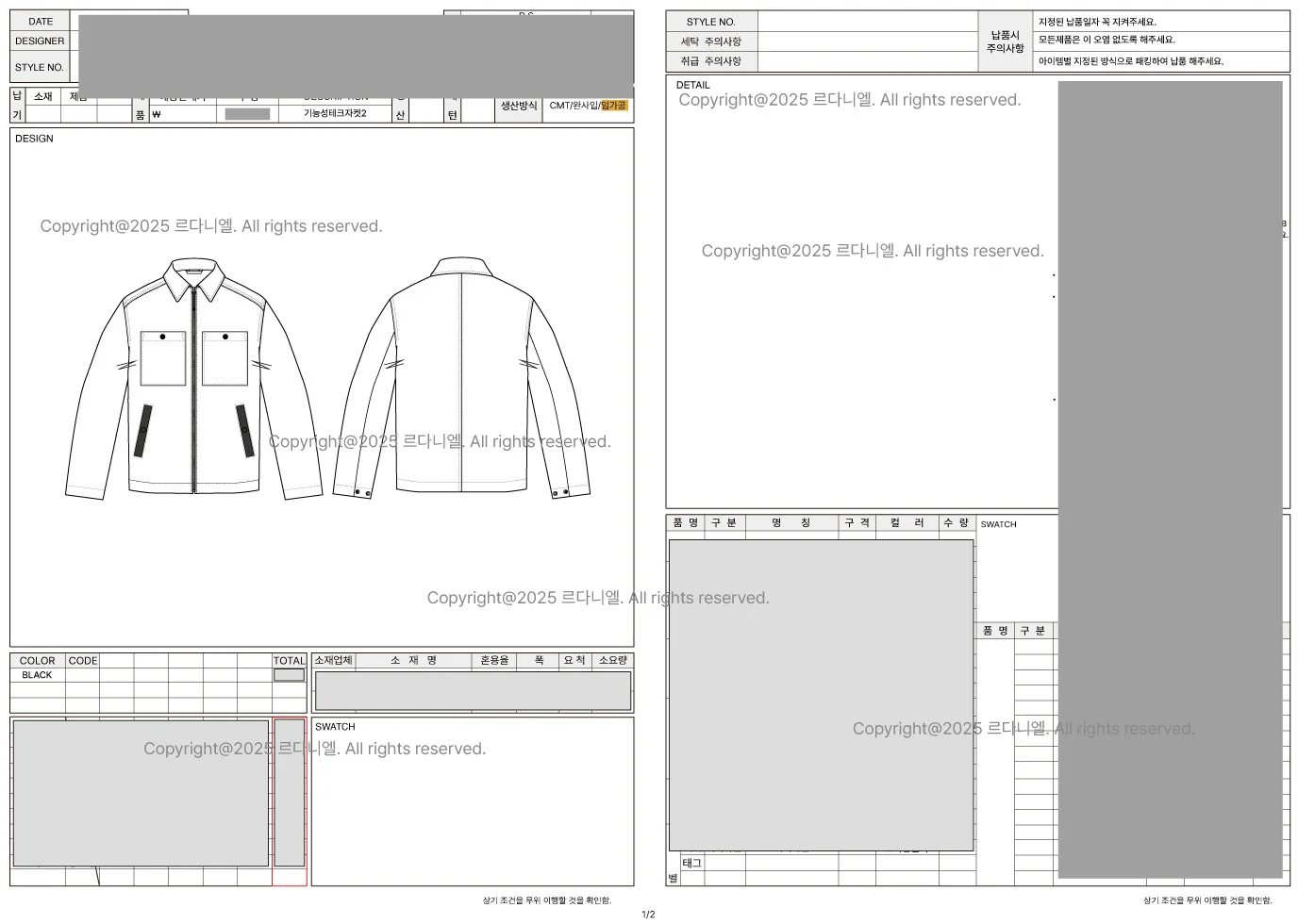Click the DATE field label
The width and height of the screenshot is (1298, 924).
(x=41, y=21)
